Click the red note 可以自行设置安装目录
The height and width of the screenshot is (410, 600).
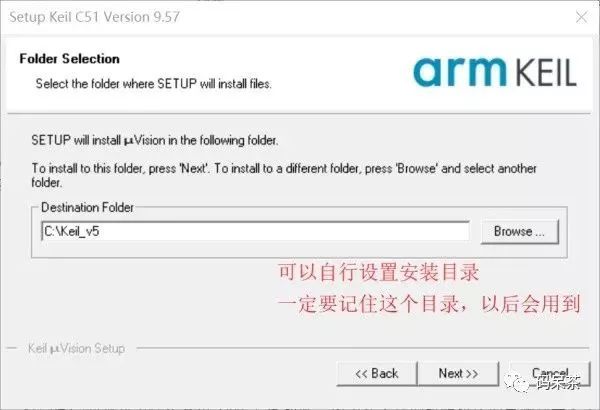pos(378,273)
